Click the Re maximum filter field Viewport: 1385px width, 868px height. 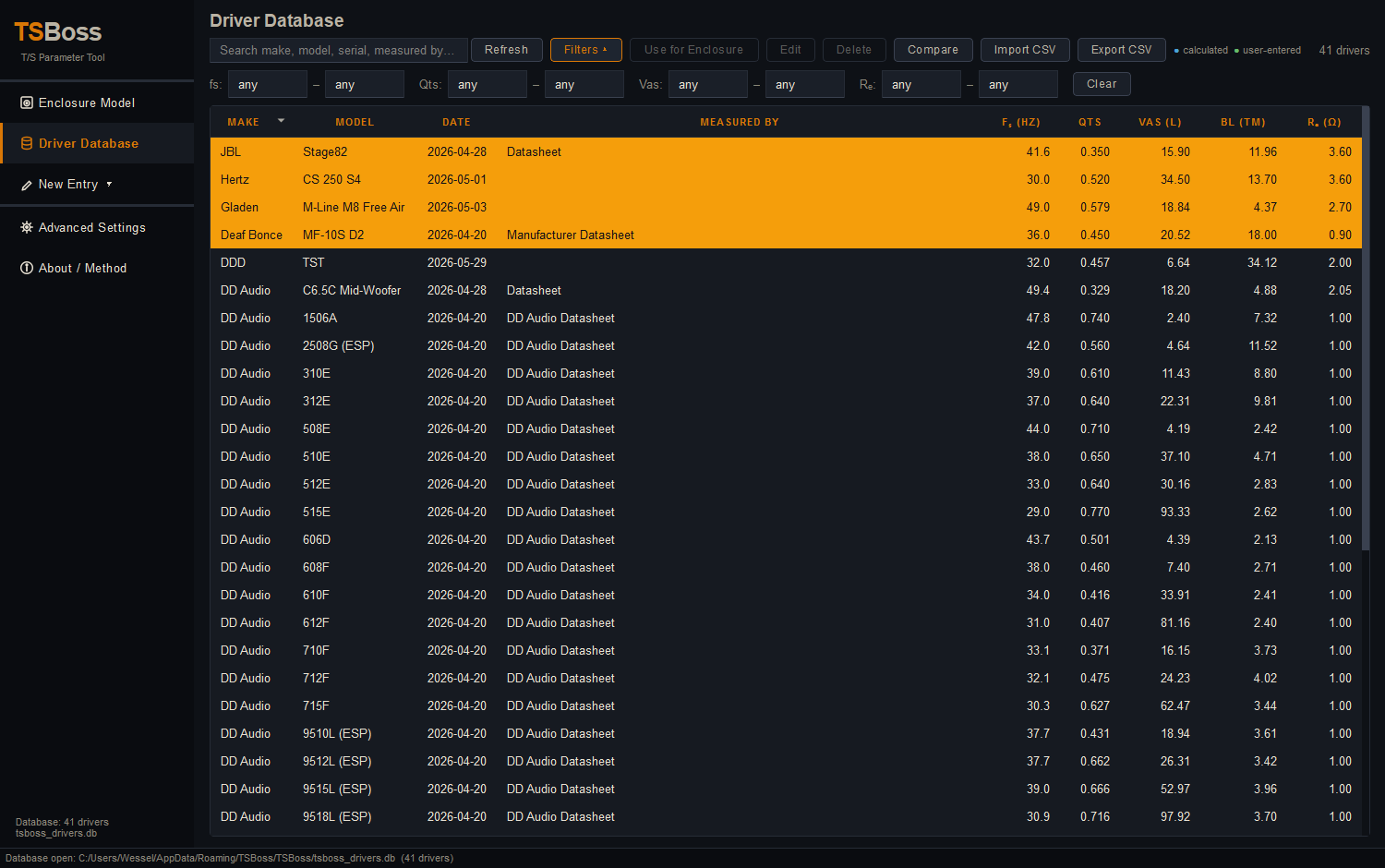(1018, 84)
